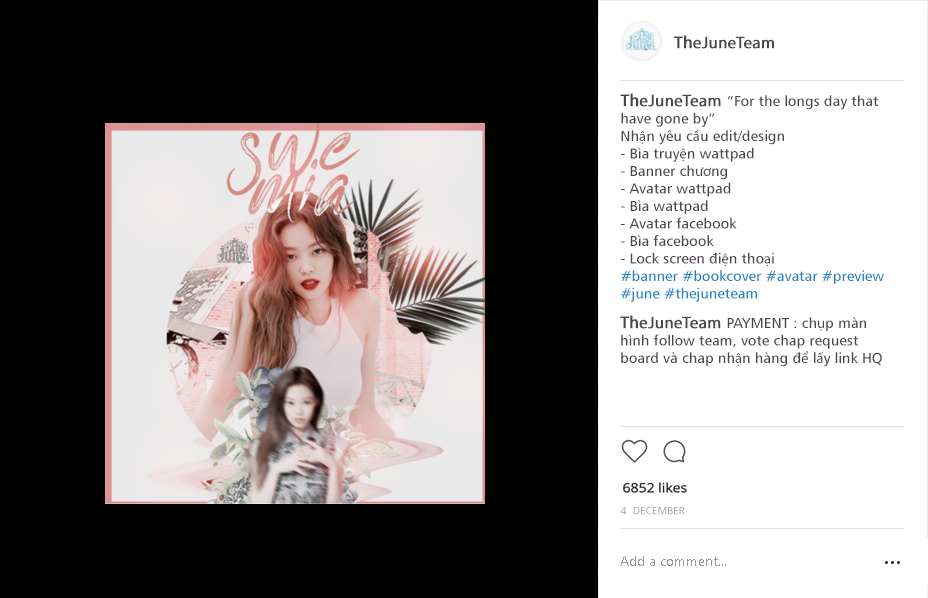The width and height of the screenshot is (928, 598).
Task: Open the #june hashtag
Action: pyautogui.click(x=640, y=294)
